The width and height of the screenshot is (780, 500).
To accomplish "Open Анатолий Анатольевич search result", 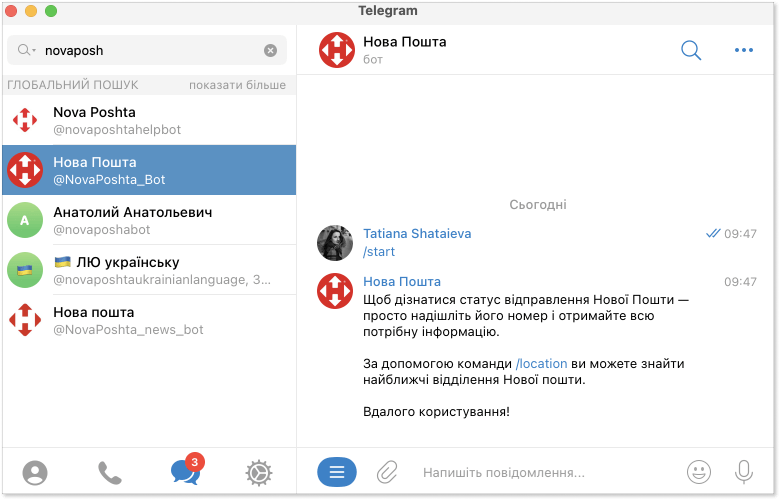I will click(149, 220).
